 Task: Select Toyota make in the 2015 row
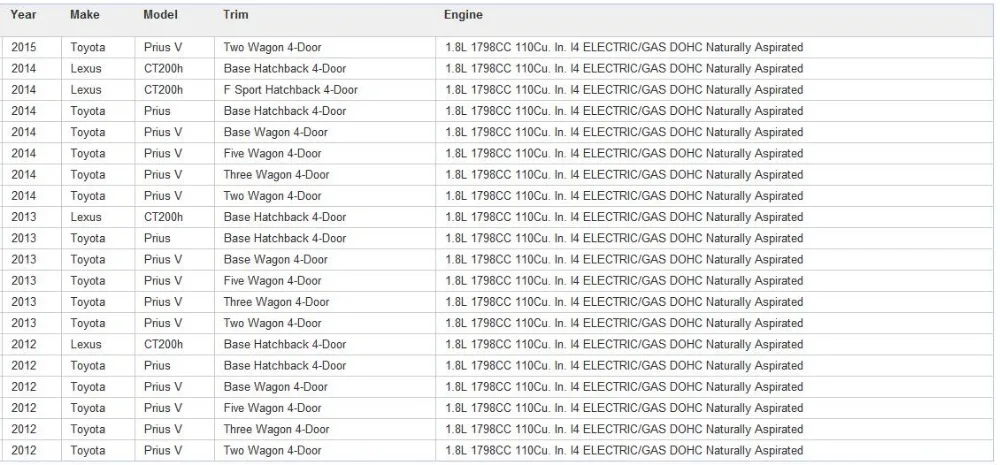click(x=88, y=47)
